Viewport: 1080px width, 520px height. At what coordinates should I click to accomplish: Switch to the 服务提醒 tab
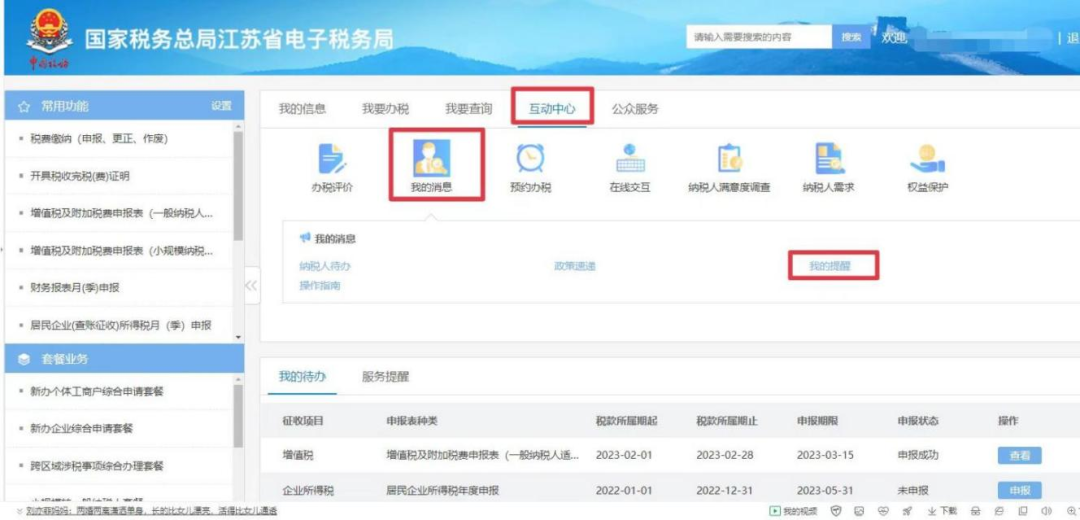(x=385, y=377)
